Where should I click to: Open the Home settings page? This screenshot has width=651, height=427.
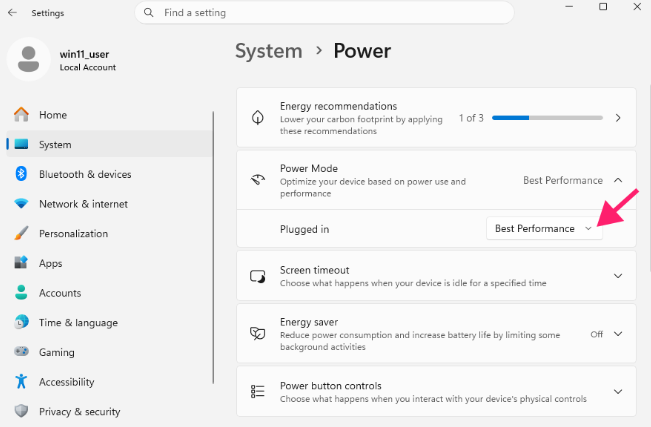coord(110,115)
